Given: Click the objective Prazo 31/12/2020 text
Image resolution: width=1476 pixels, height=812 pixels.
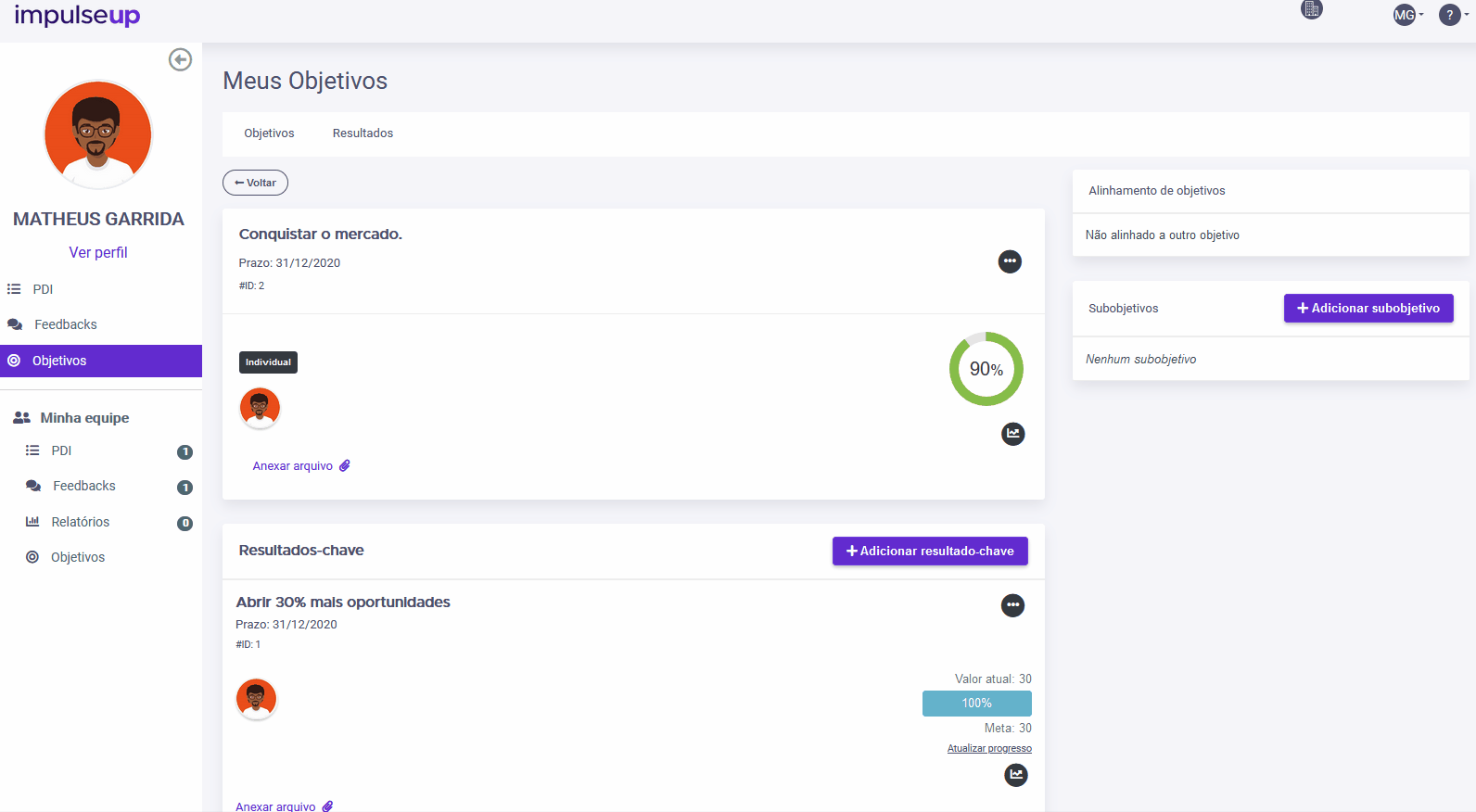Looking at the screenshot, I should (289, 263).
